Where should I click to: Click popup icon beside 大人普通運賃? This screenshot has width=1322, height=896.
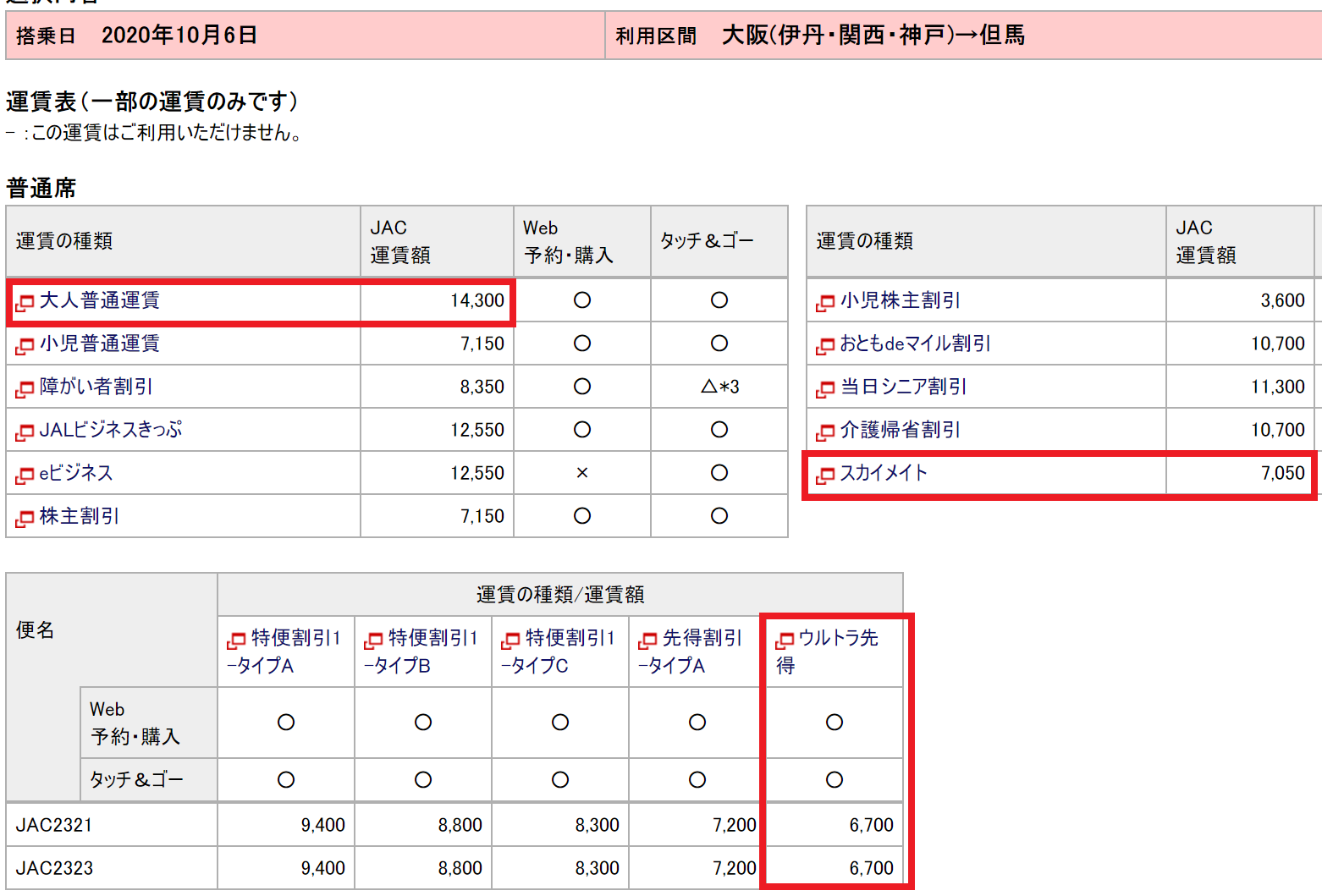[25, 302]
